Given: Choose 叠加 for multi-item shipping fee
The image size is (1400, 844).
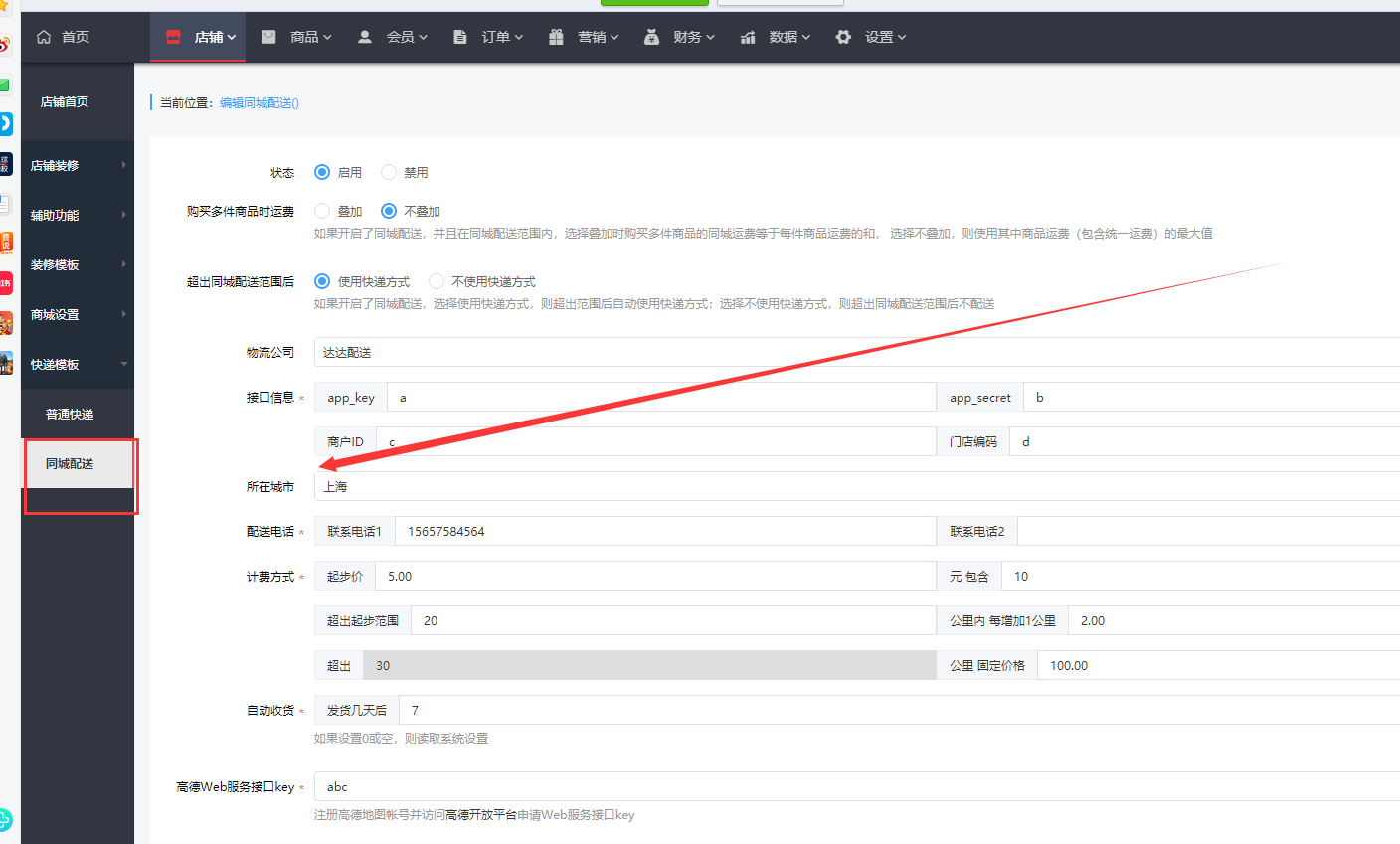Looking at the screenshot, I should (x=322, y=211).
